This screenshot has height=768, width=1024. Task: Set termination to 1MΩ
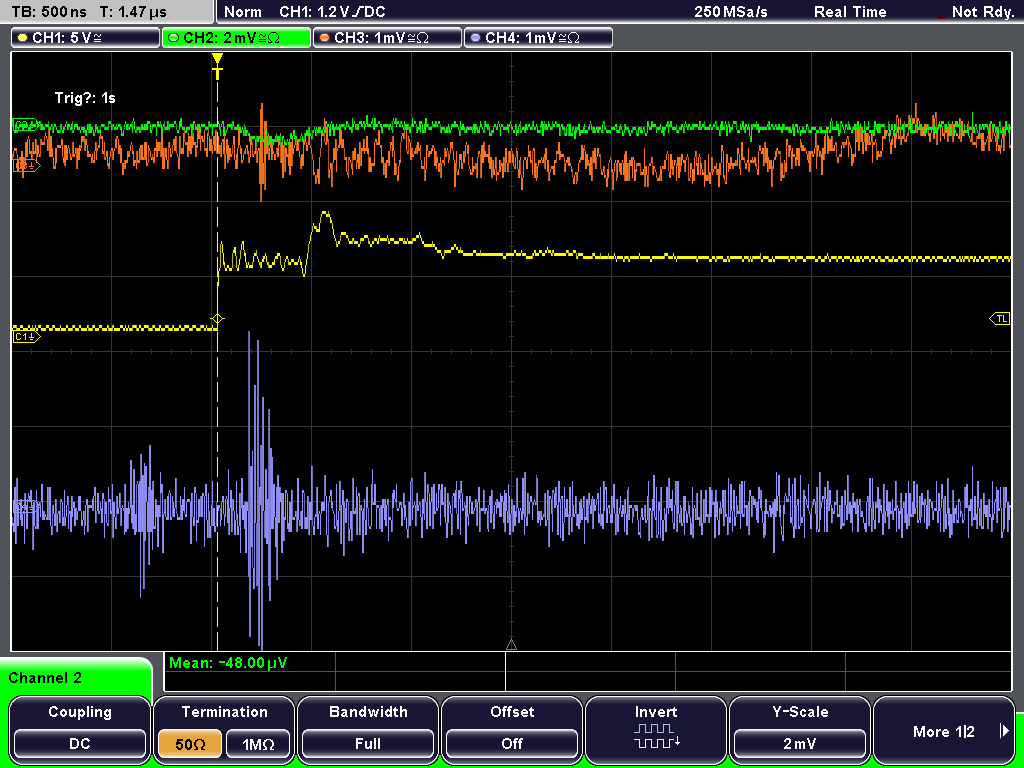click(258, 744)
